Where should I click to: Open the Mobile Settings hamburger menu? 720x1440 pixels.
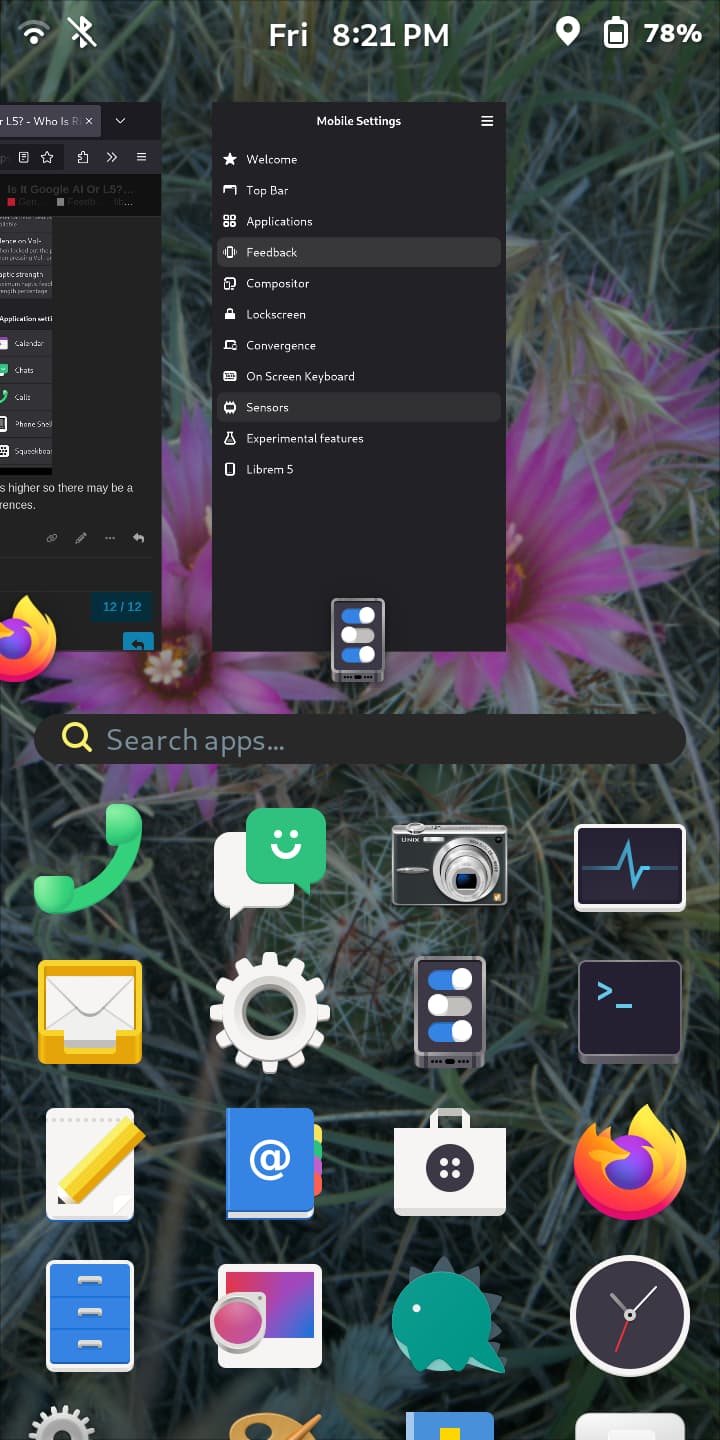pos(487,121)
